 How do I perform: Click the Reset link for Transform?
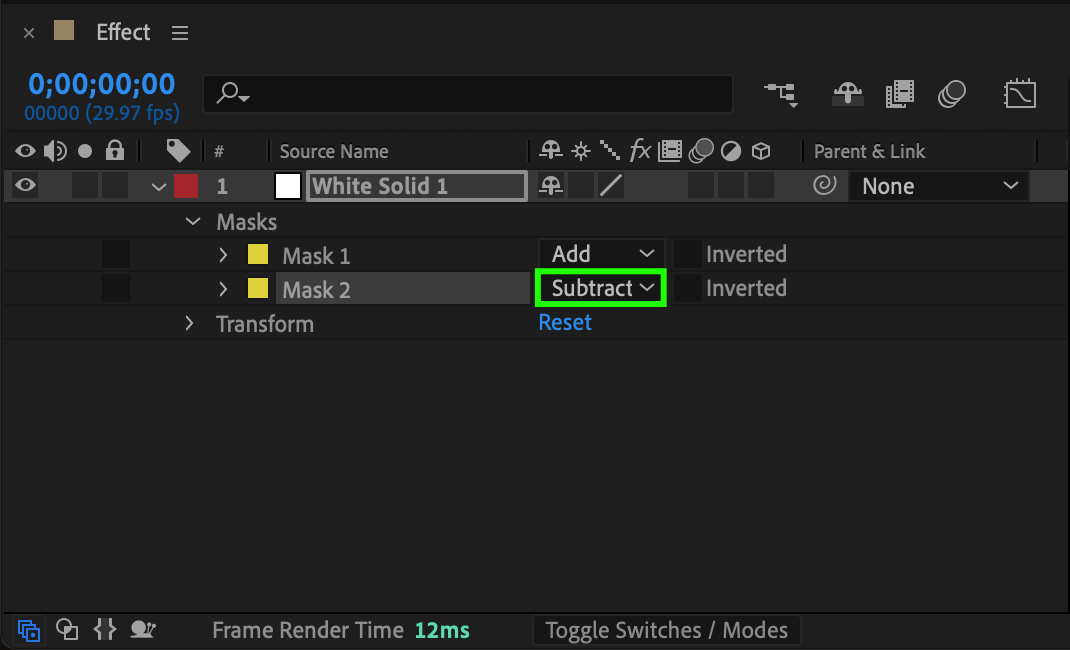click(x=565, y=322)
